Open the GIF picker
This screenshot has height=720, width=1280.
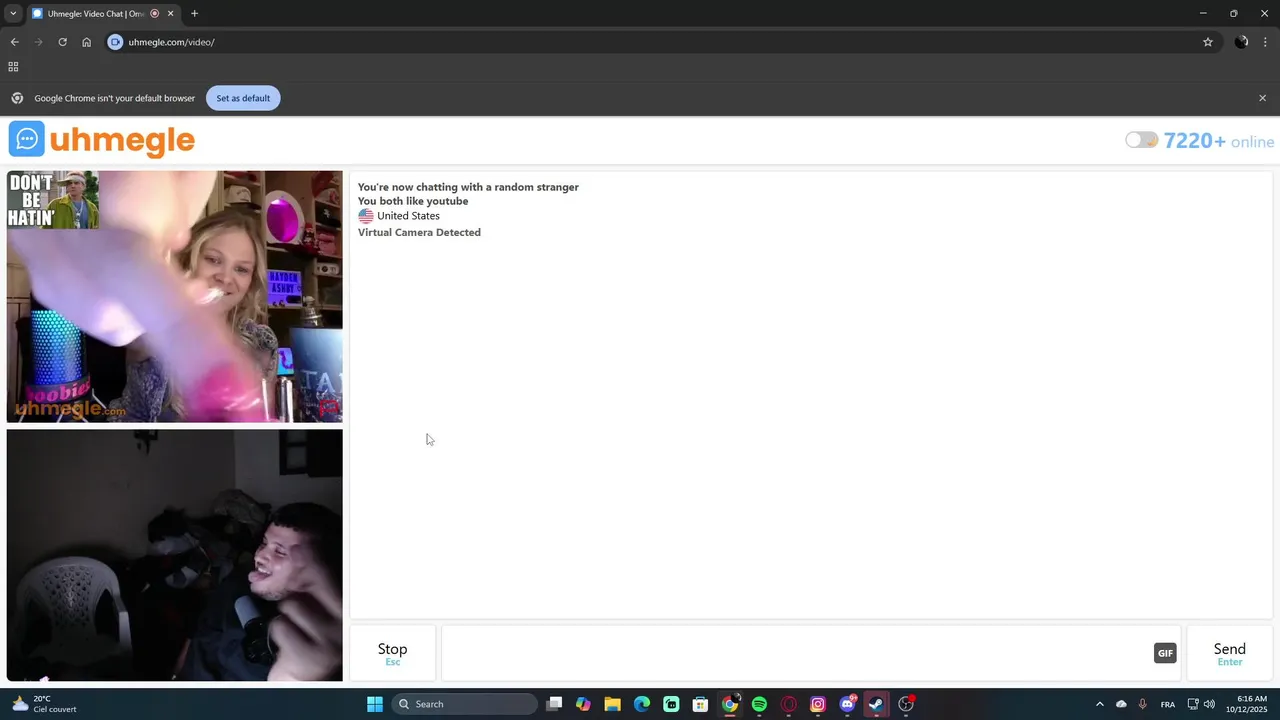coord(1165,653)
